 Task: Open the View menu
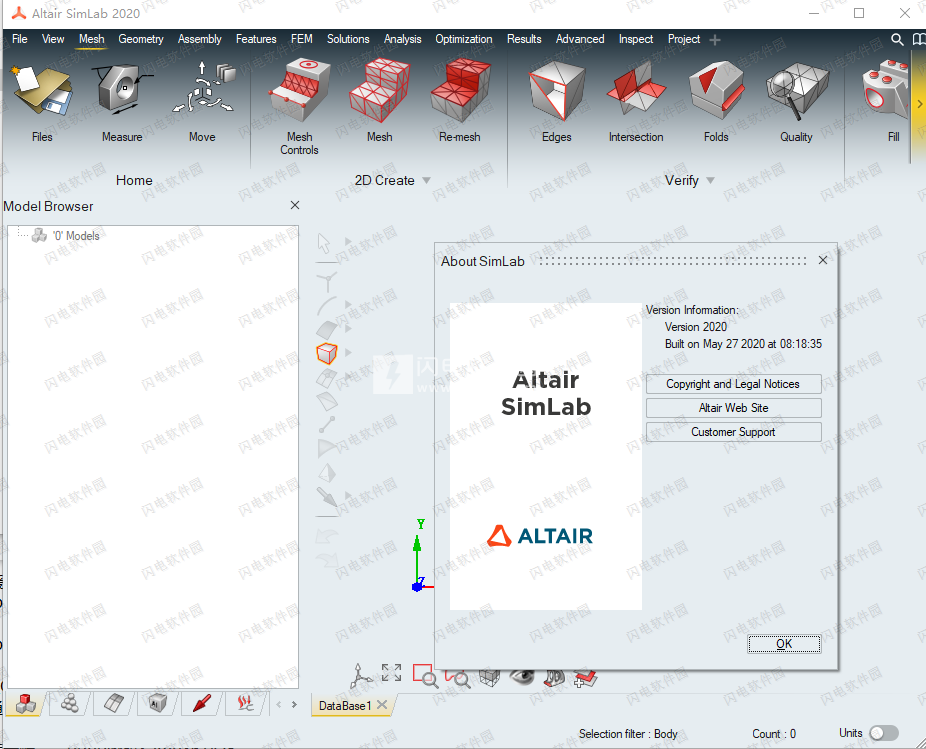coord(53,39)
